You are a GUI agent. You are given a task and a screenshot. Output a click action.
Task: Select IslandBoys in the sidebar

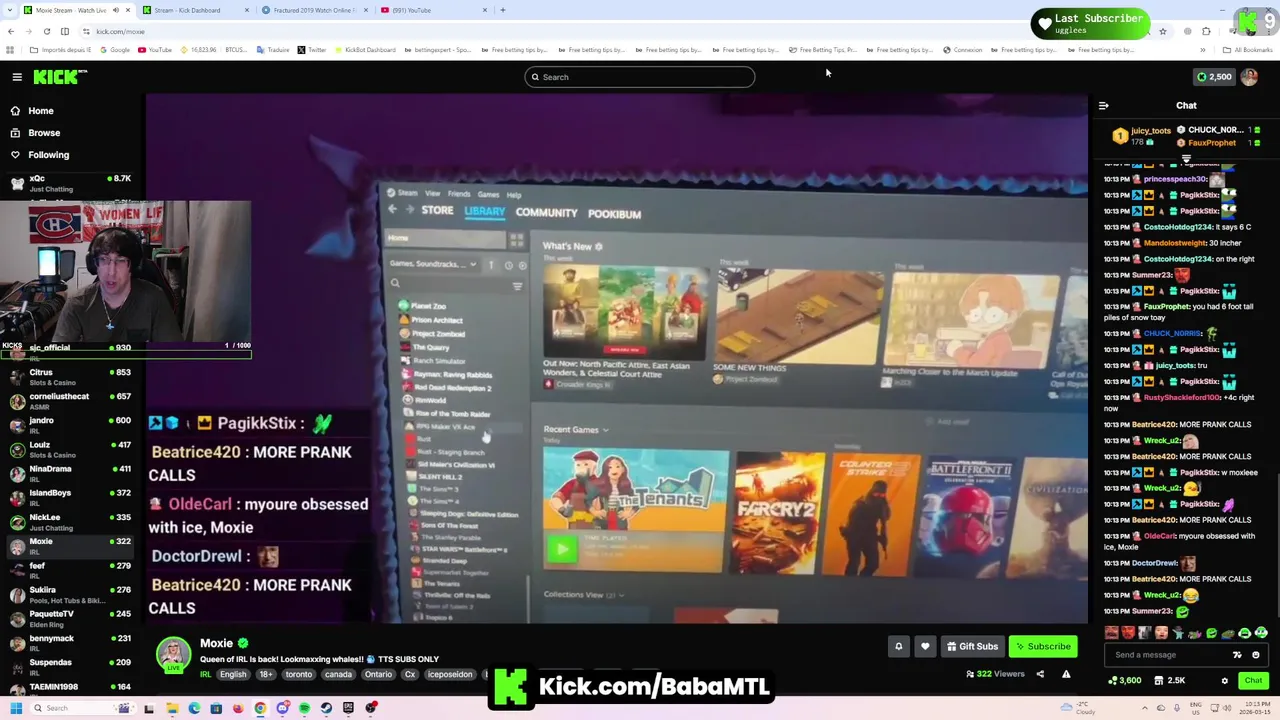click(70, 498)
